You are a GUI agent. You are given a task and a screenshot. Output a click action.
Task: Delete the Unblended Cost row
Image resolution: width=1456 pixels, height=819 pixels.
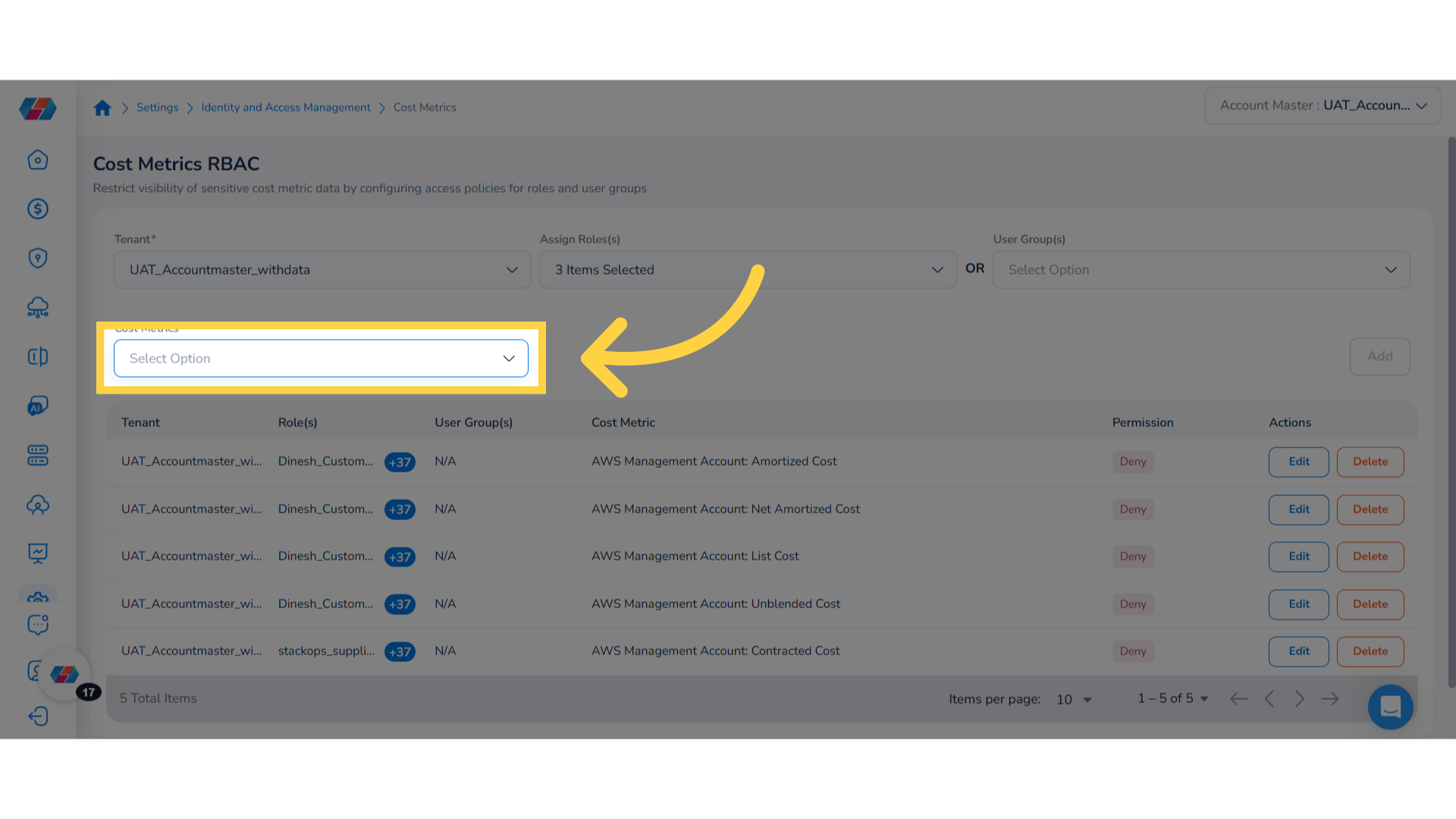click(1370, 604)
